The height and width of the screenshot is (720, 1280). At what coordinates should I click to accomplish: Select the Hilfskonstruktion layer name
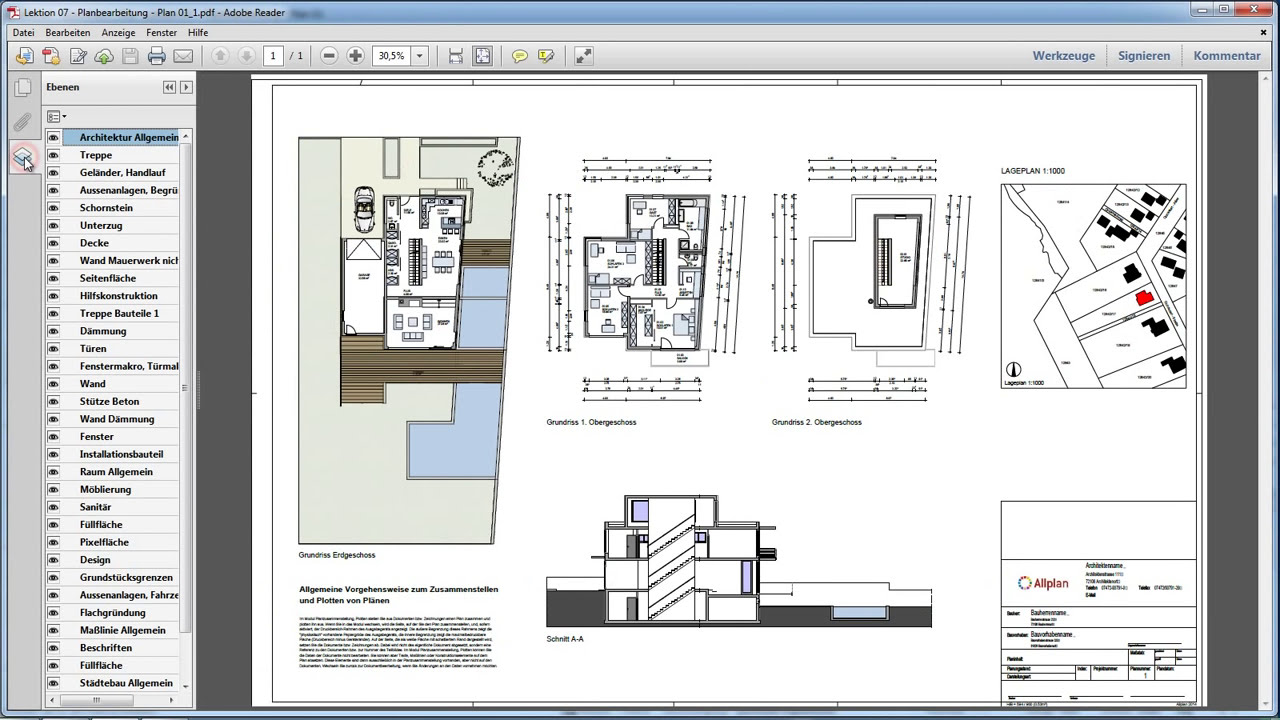pyautogui.click(x=119, y=296)
